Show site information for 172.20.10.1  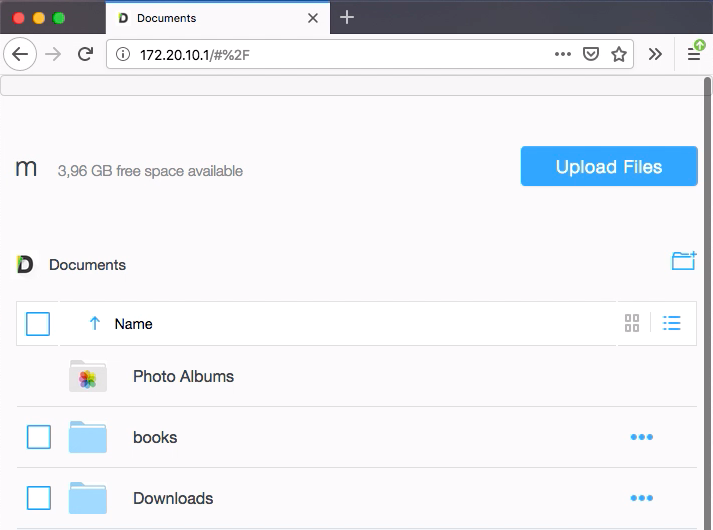123,54
